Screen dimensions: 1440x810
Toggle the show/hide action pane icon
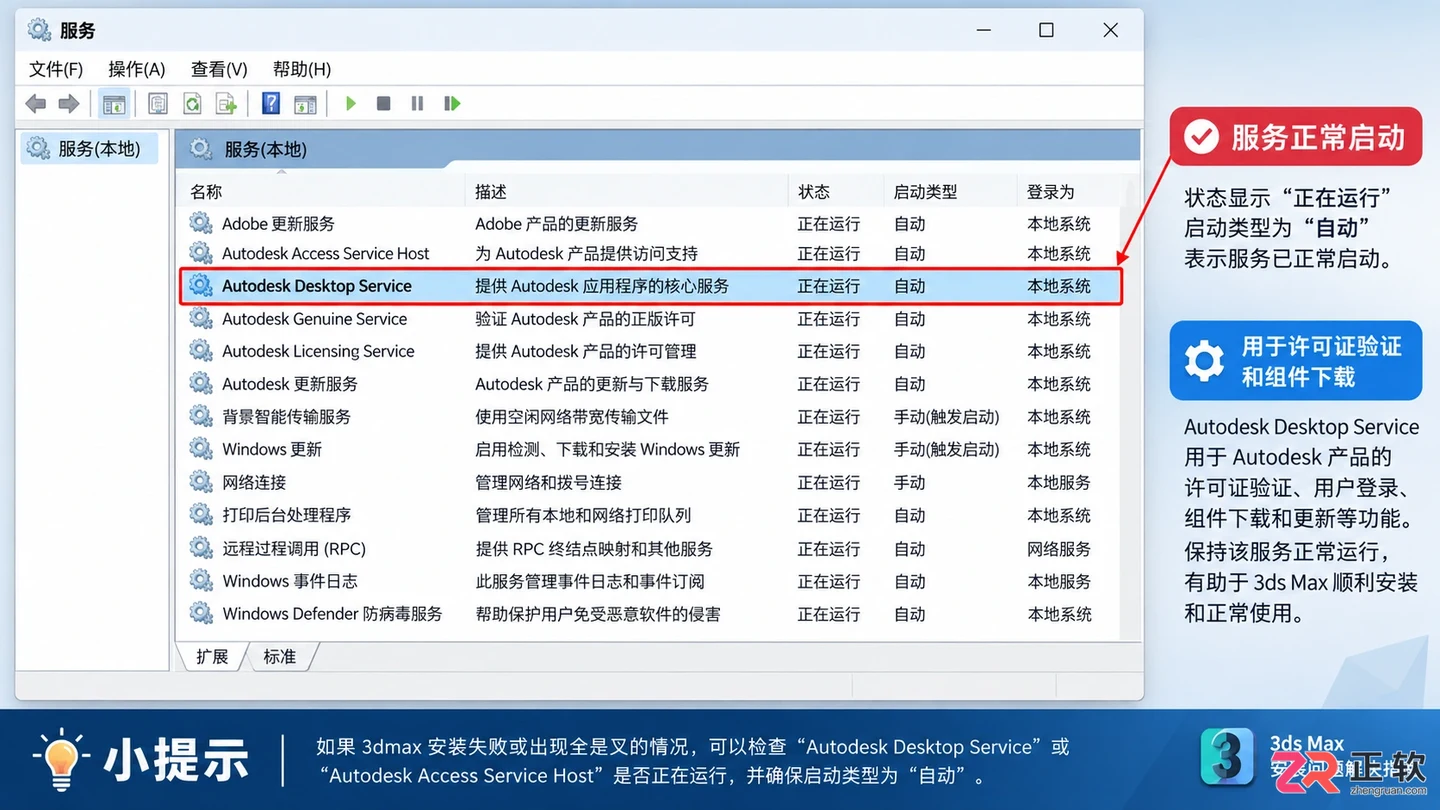click(x=305, y=104)
